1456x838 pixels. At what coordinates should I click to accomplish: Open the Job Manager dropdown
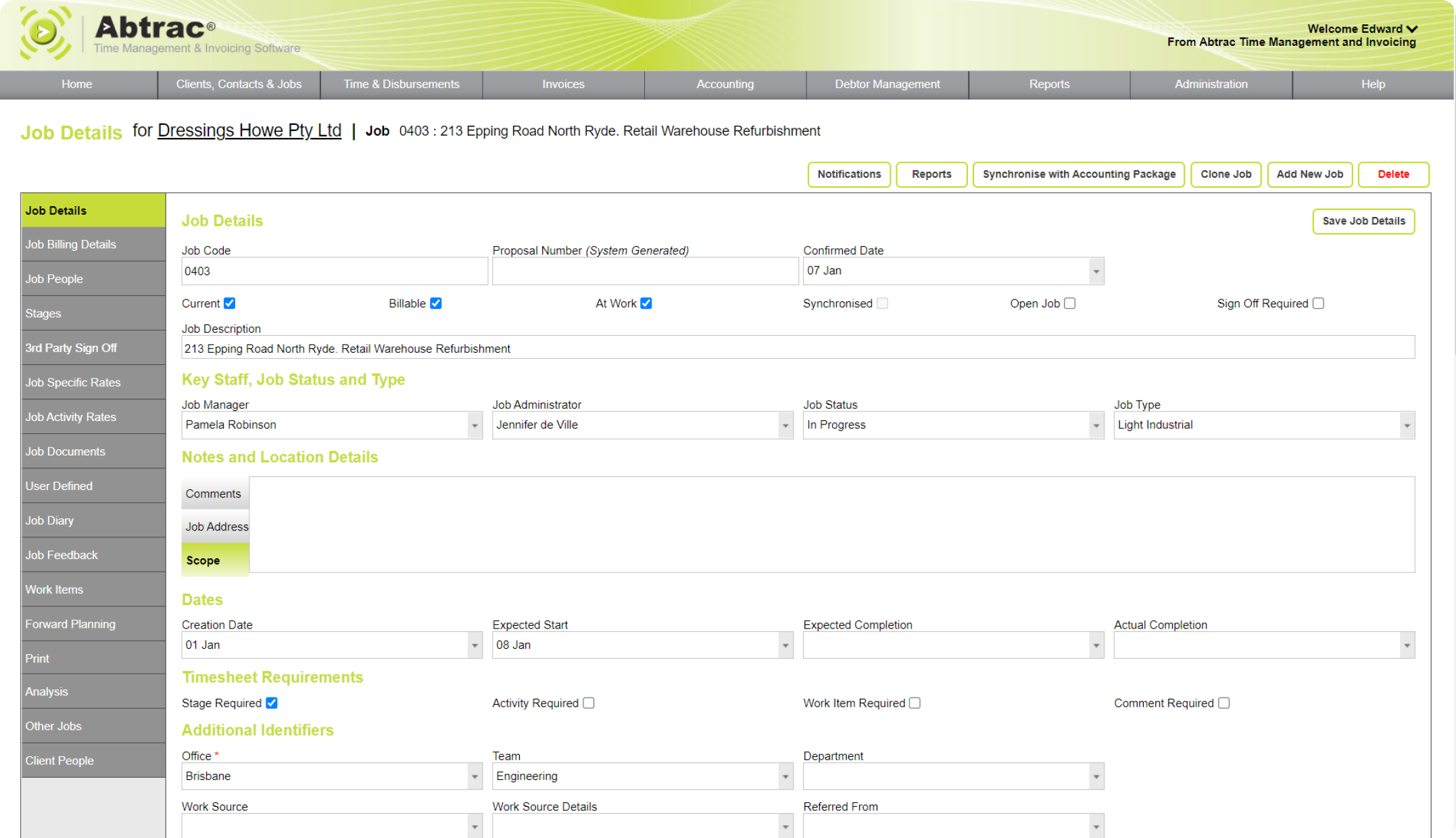click(x=475, y=425)
